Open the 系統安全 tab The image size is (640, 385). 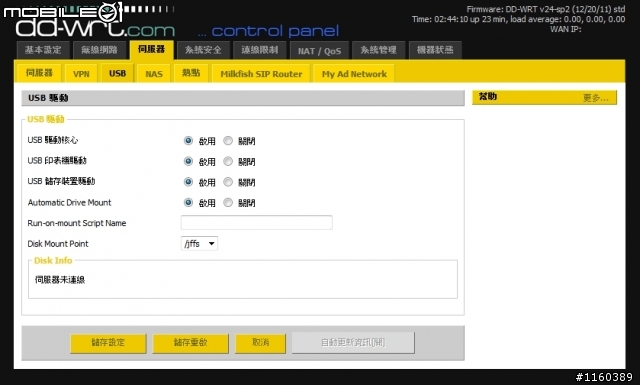(203, 50)
